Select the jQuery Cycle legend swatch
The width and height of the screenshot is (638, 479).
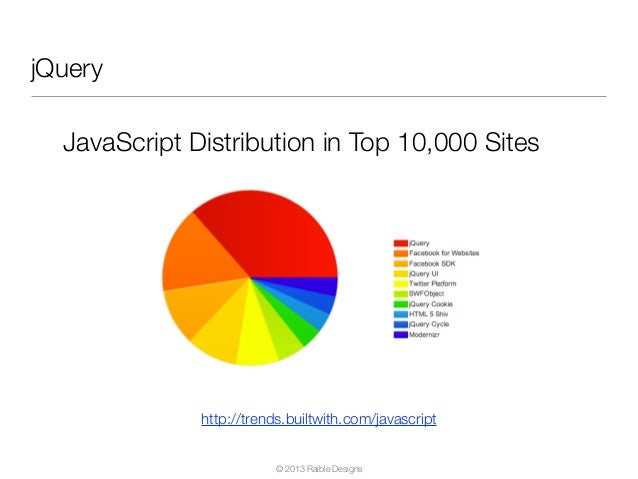click(x=400, y=324)
